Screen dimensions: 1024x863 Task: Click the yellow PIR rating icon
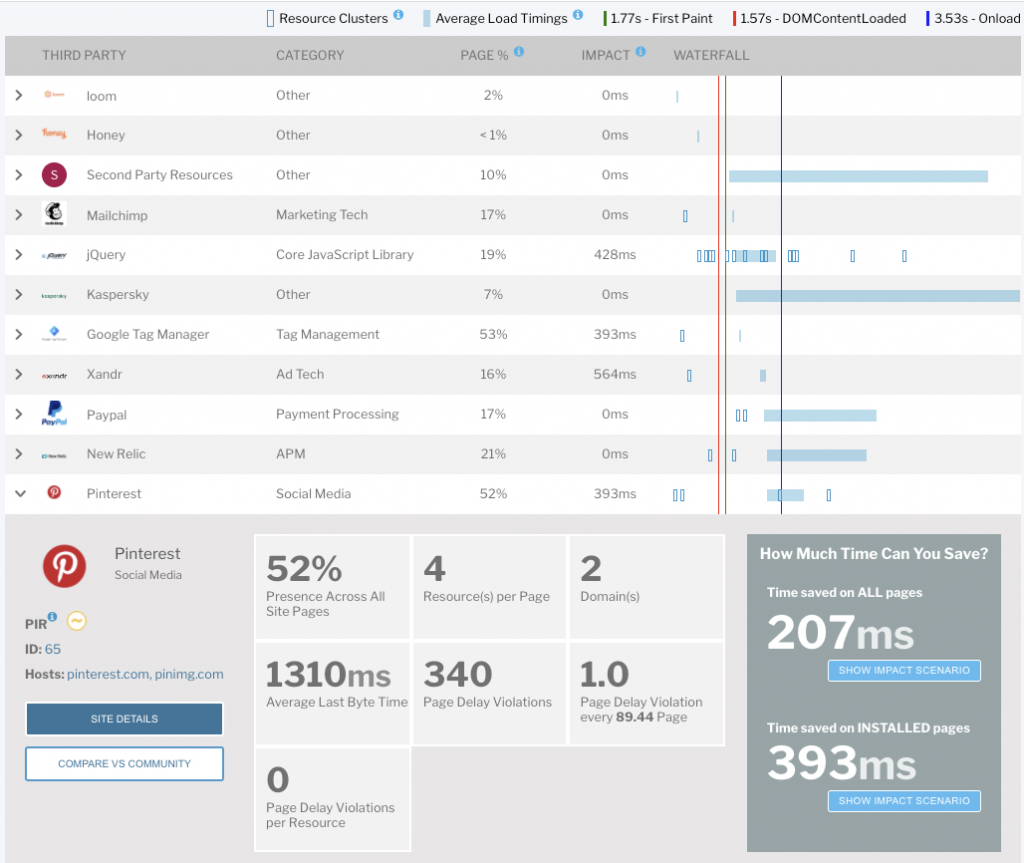(x=77, y=621)
